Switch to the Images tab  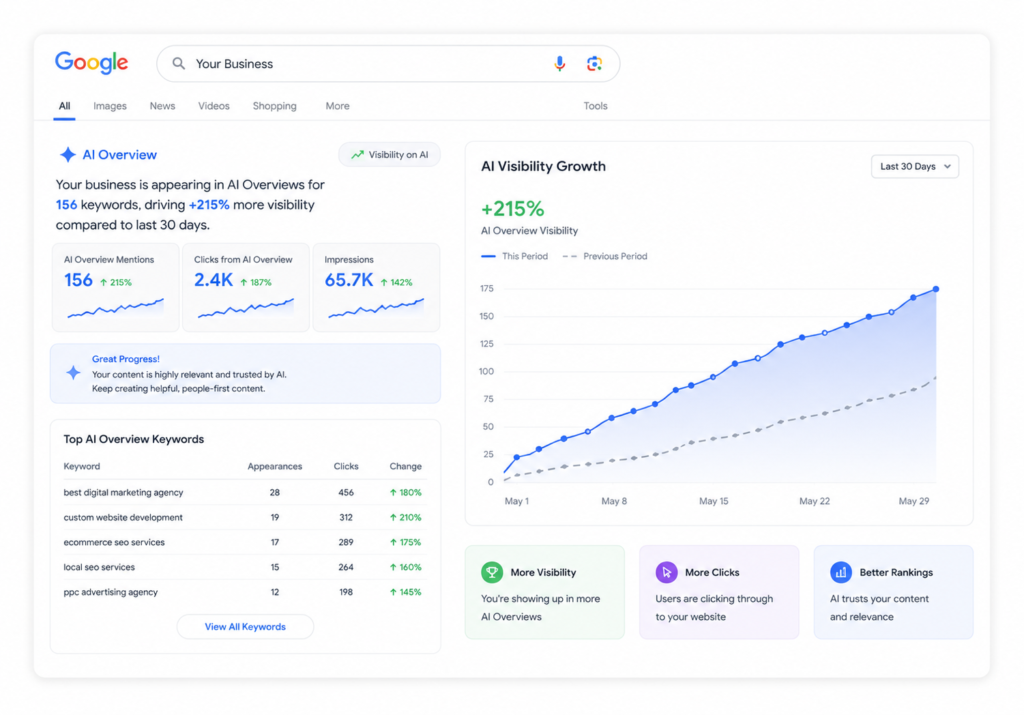[x=110, y=106]
